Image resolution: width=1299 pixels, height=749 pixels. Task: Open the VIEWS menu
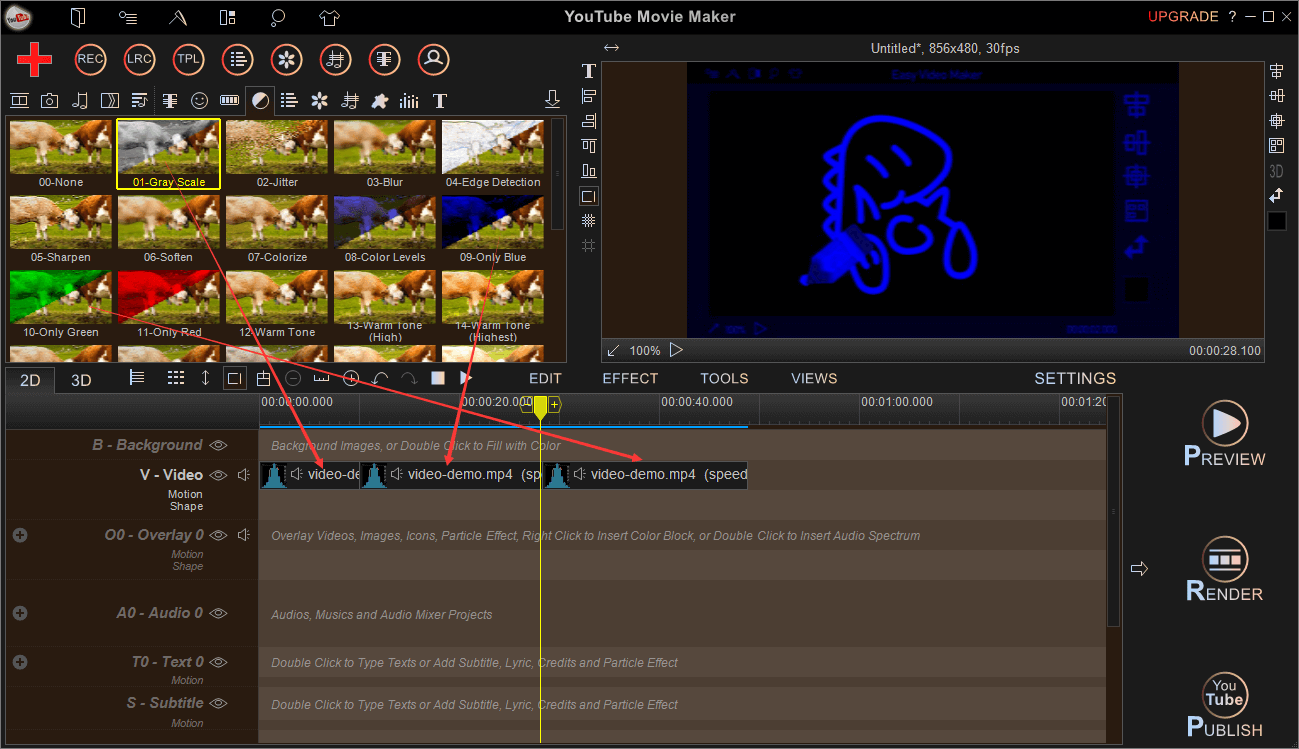814,378
